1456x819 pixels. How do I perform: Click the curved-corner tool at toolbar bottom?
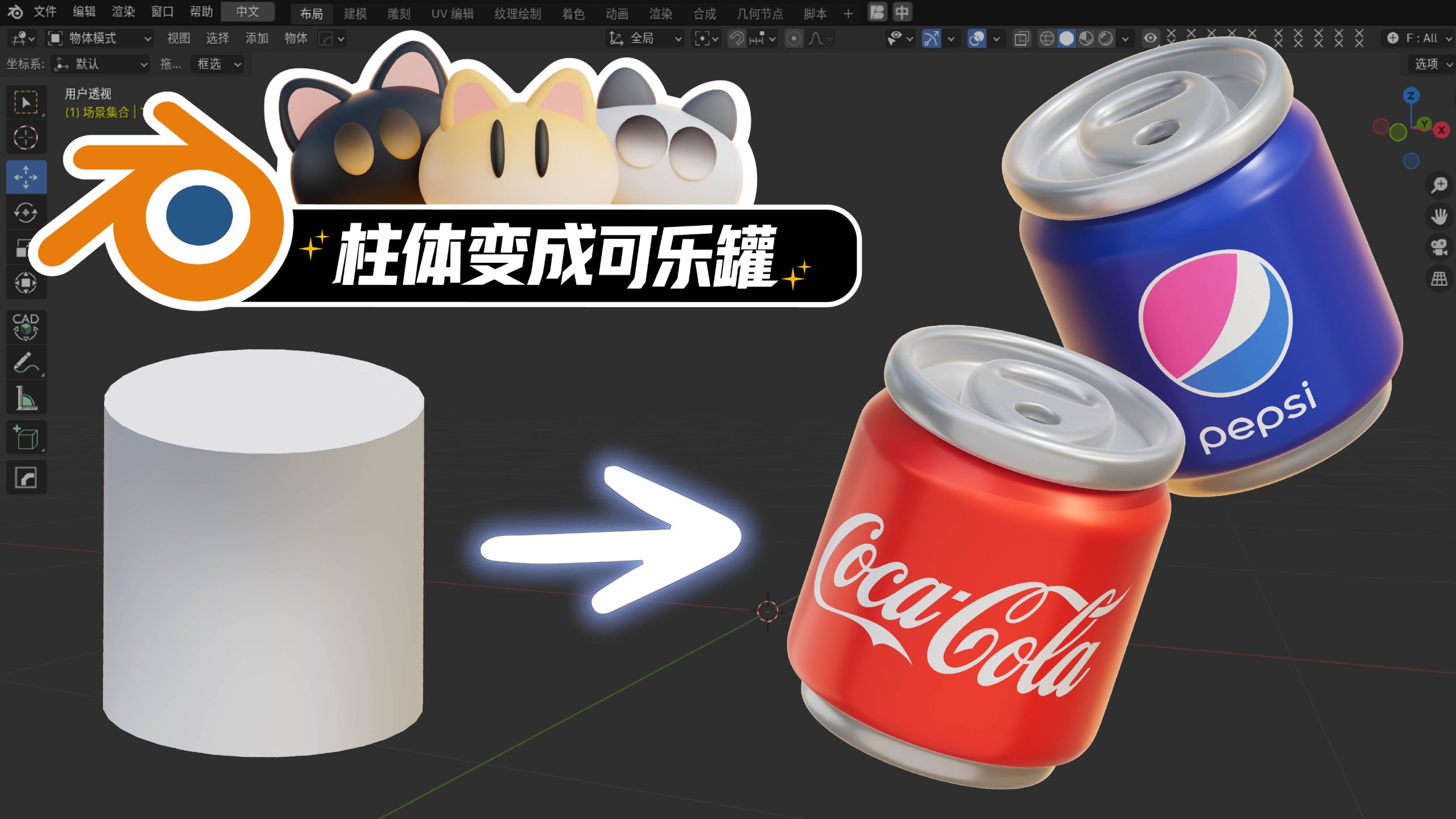point(26,477)
